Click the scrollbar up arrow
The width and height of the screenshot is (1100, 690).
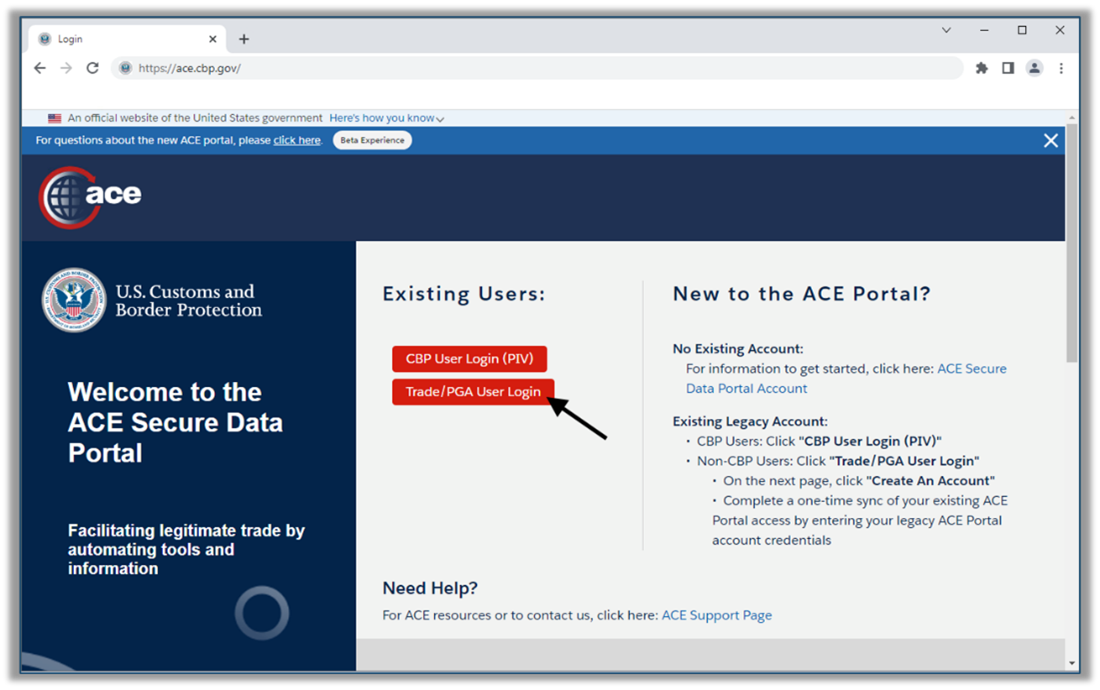coord(1071,117)
